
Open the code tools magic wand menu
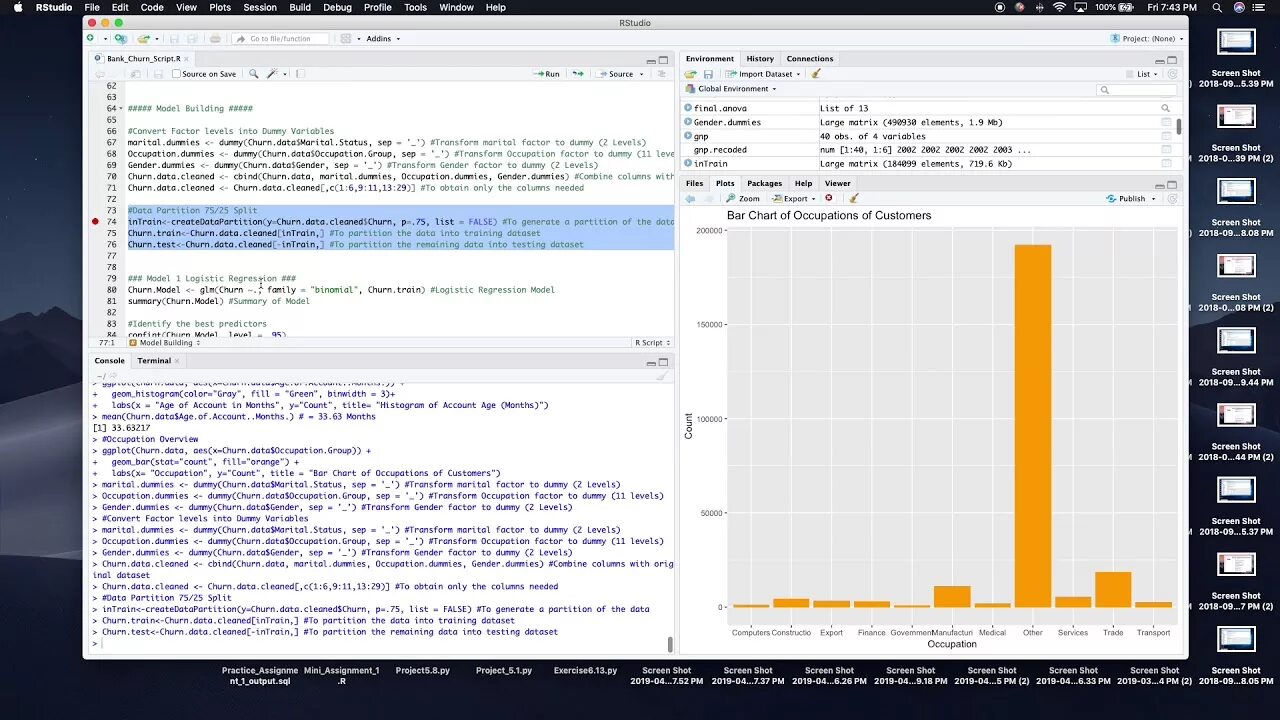pyautogui.click(x=274, y=74)
